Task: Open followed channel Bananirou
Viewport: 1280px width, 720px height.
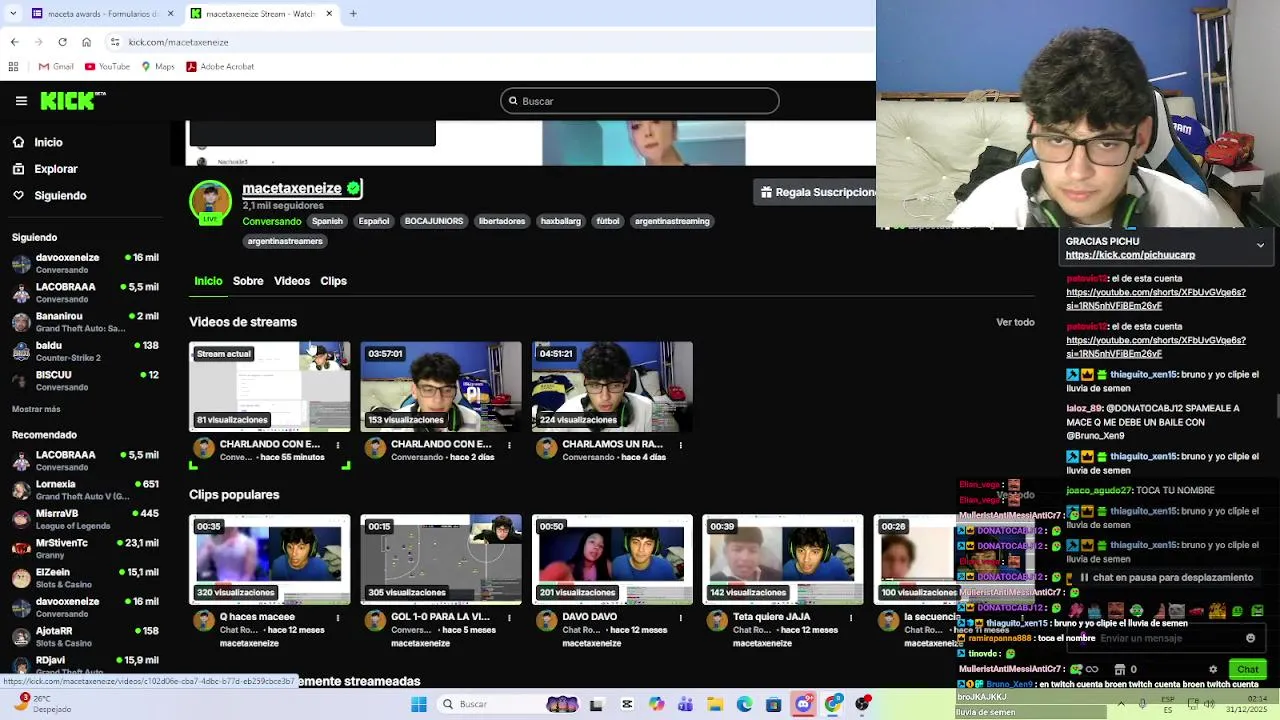Action: [x=86, y=321]
